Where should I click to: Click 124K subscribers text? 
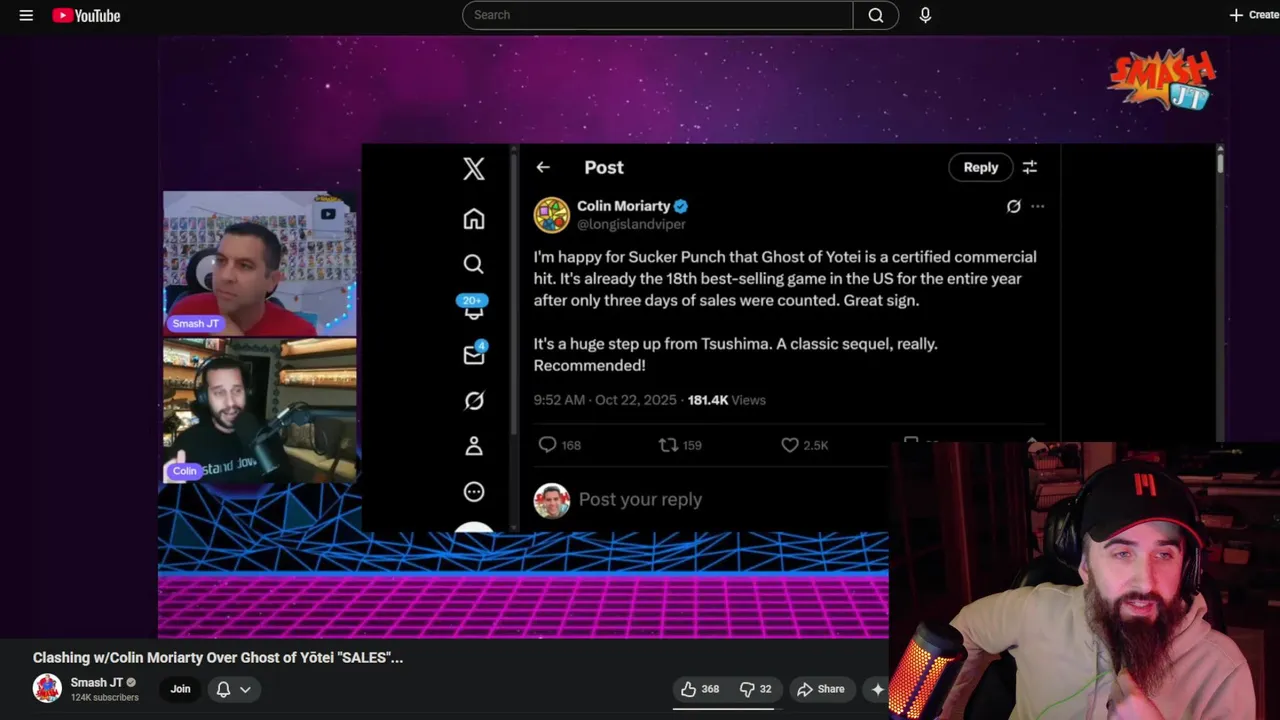pos(105,698)
